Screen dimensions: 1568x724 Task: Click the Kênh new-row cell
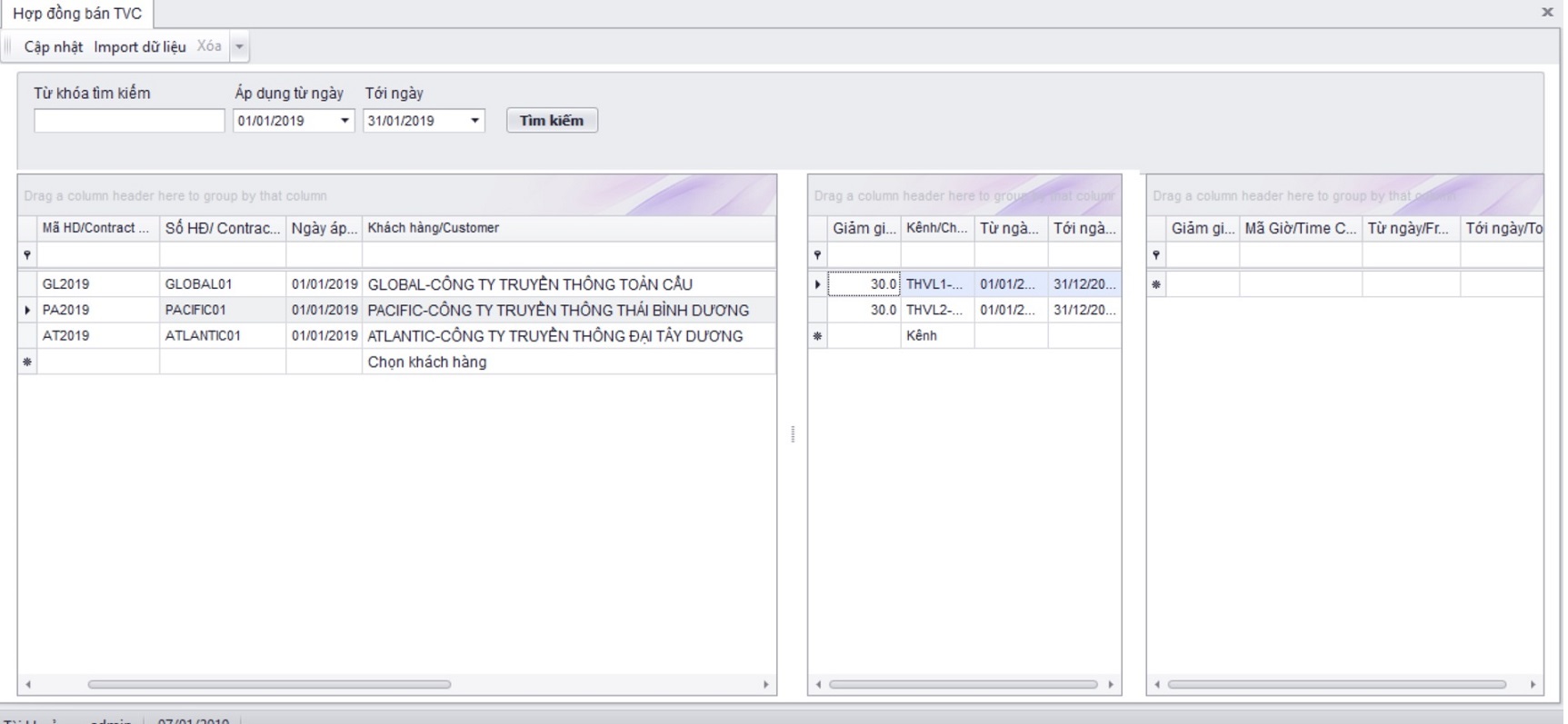tap(937, 335)
